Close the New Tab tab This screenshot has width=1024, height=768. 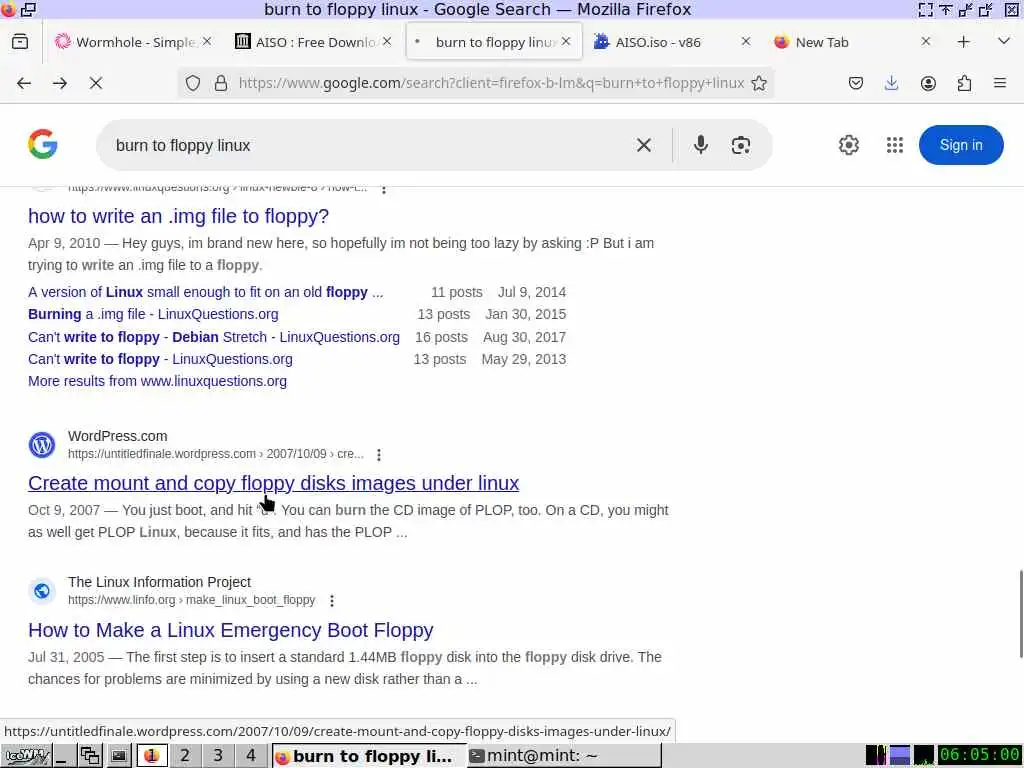click(925, 41)
